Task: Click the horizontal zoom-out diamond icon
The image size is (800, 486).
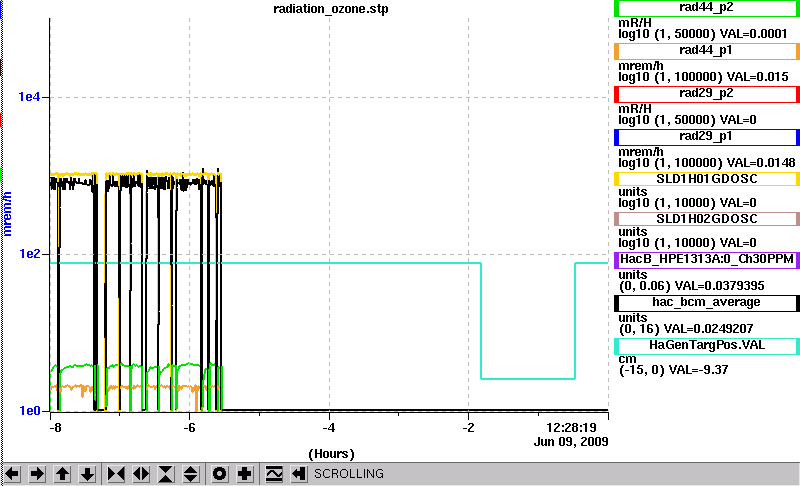Action: [141, 474]
